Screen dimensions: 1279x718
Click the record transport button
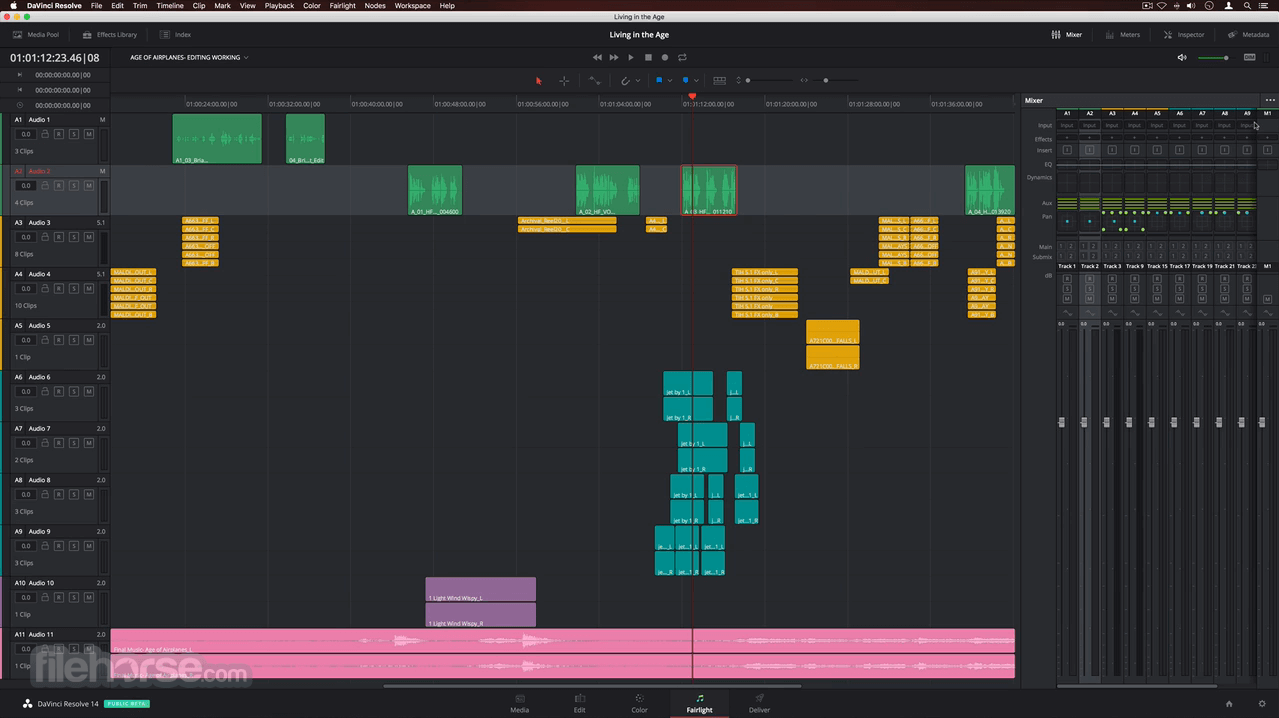(x=665, y=57)
